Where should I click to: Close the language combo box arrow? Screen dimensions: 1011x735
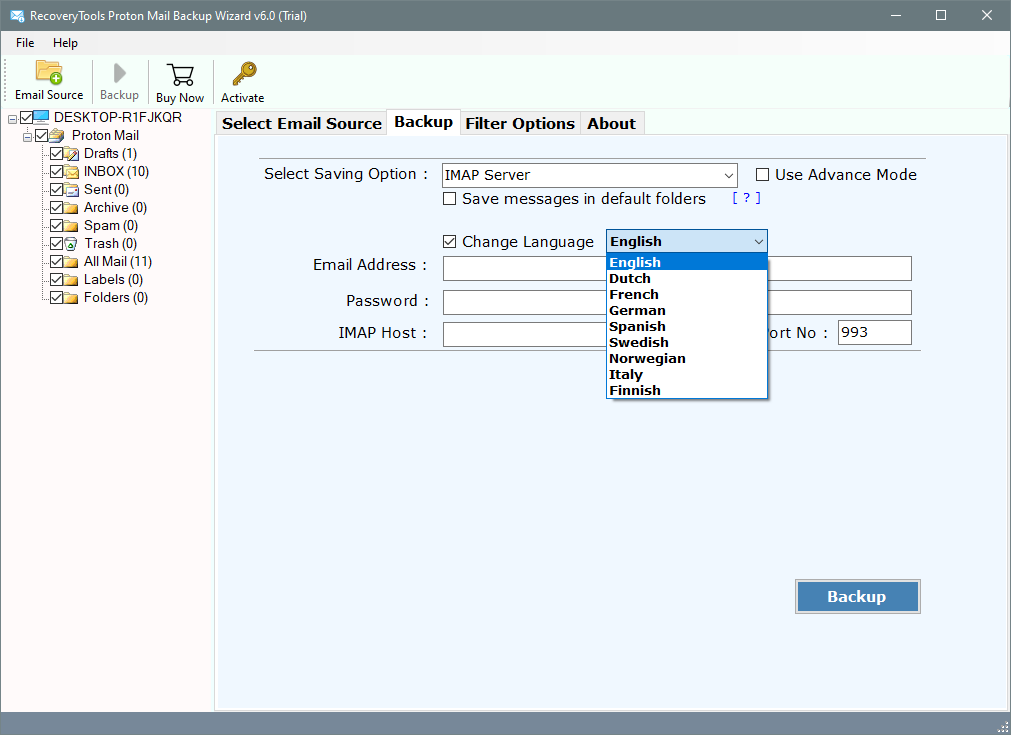pyautogui.click(x=758, y=242)
